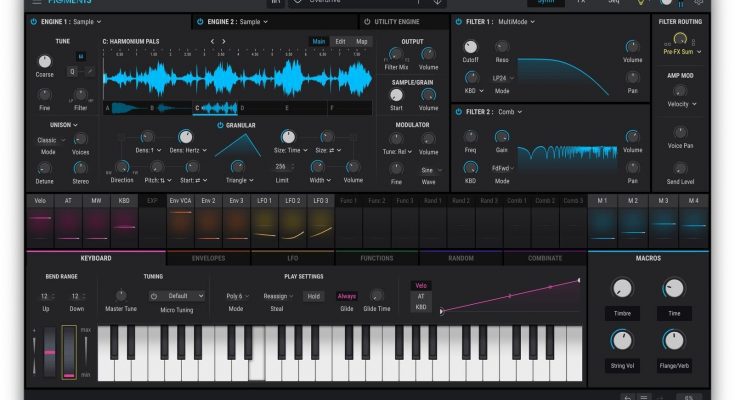Select sample slot D
This screenshot has width=735, height=400.
pos(243,106)
